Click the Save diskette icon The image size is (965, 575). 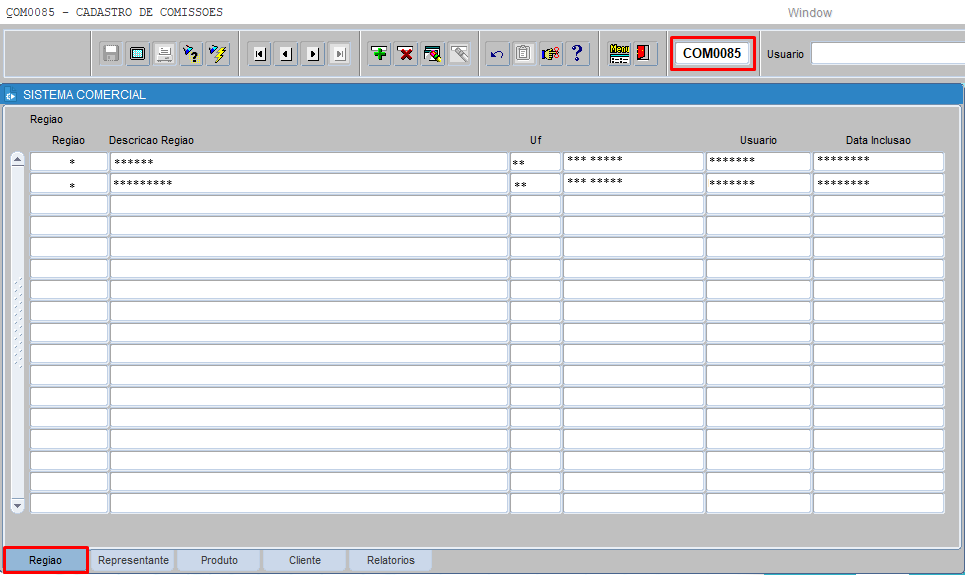[x=111, y=54]
